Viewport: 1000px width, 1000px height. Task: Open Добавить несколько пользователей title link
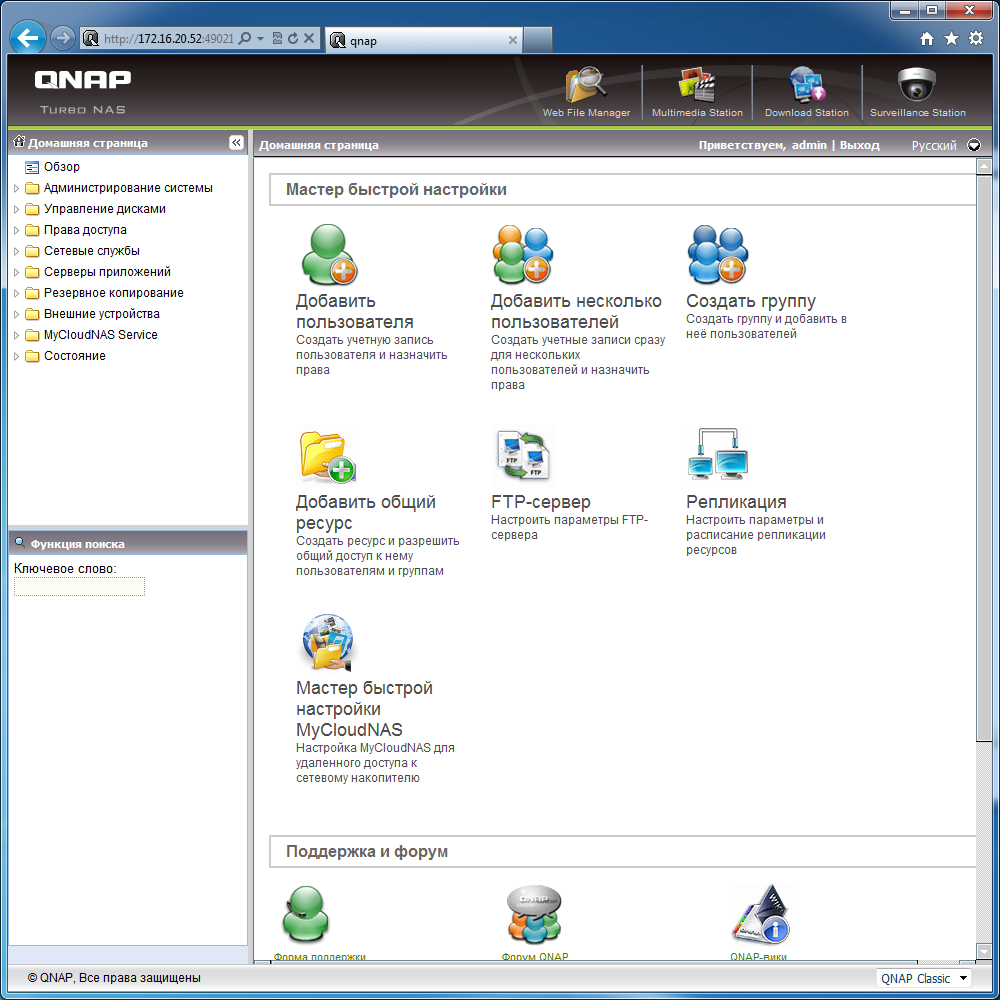pos(576,311)
